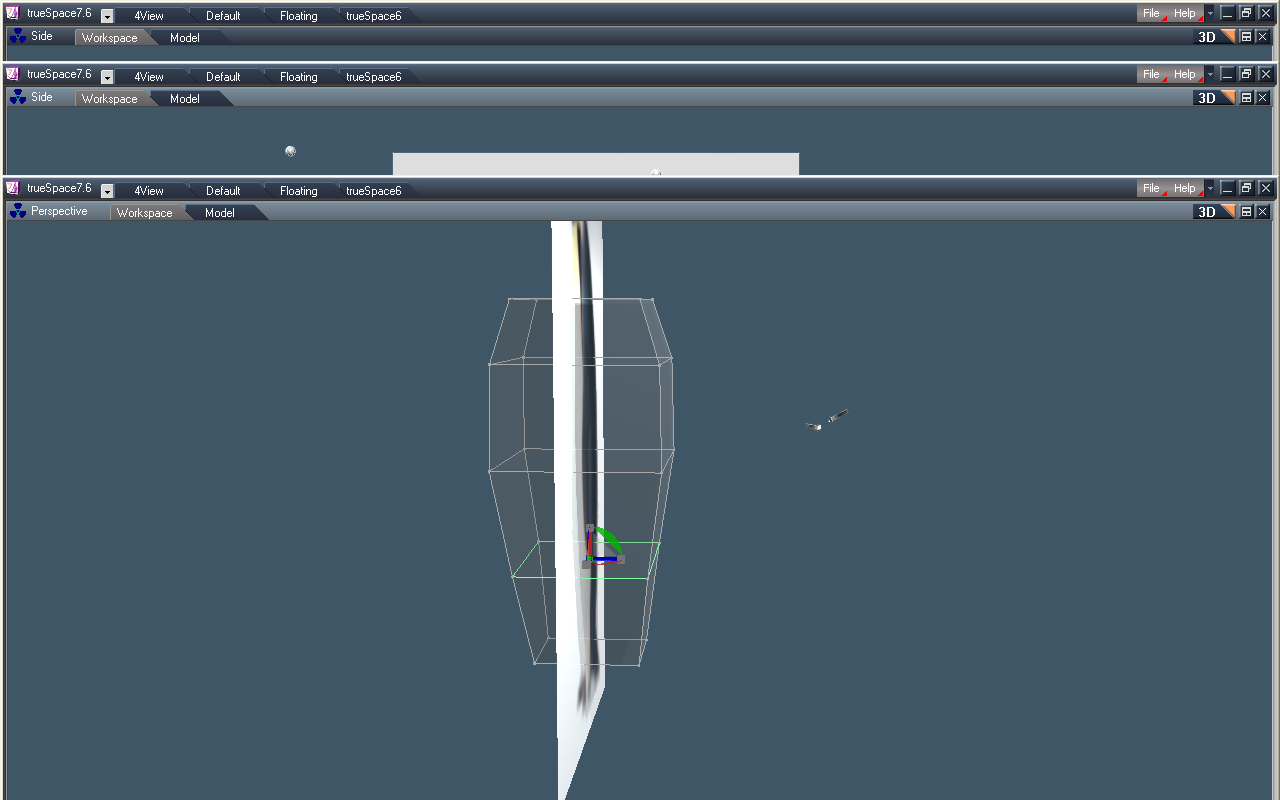The width and height of the screenshot is (1280, 800).
Task: Click the green rotation arrow of the manipulator
Action: tap(613, 538)
